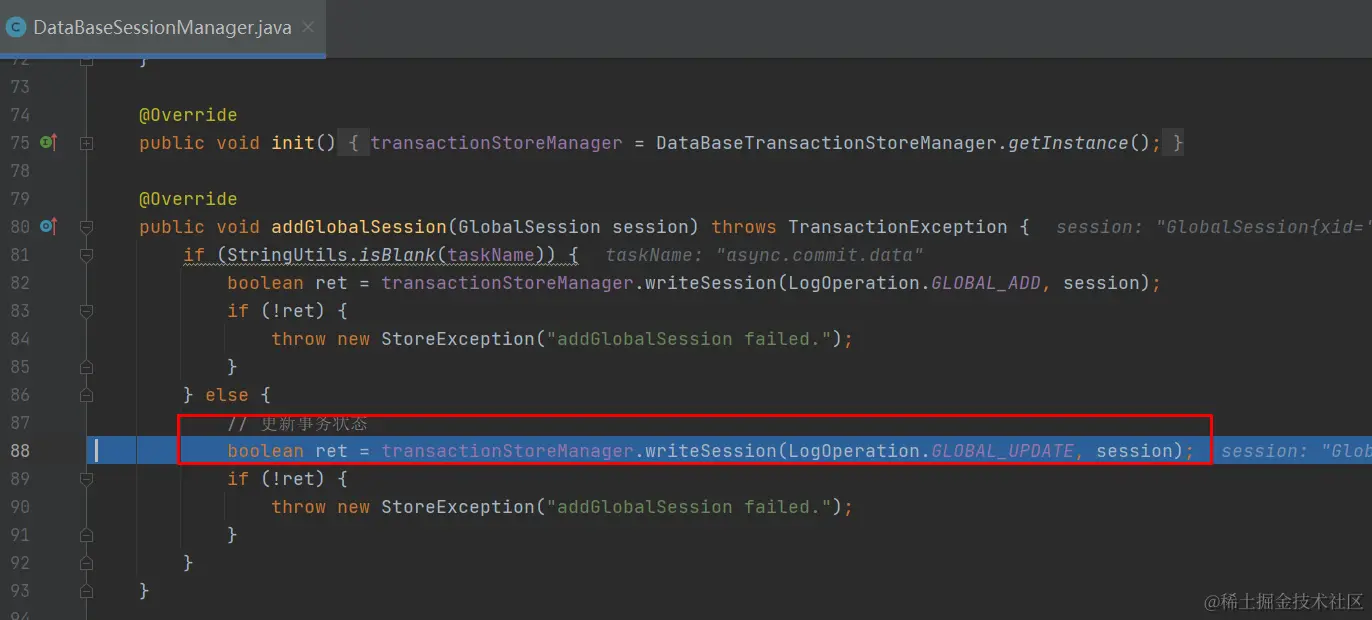Click the init method name on line 75

293,143
